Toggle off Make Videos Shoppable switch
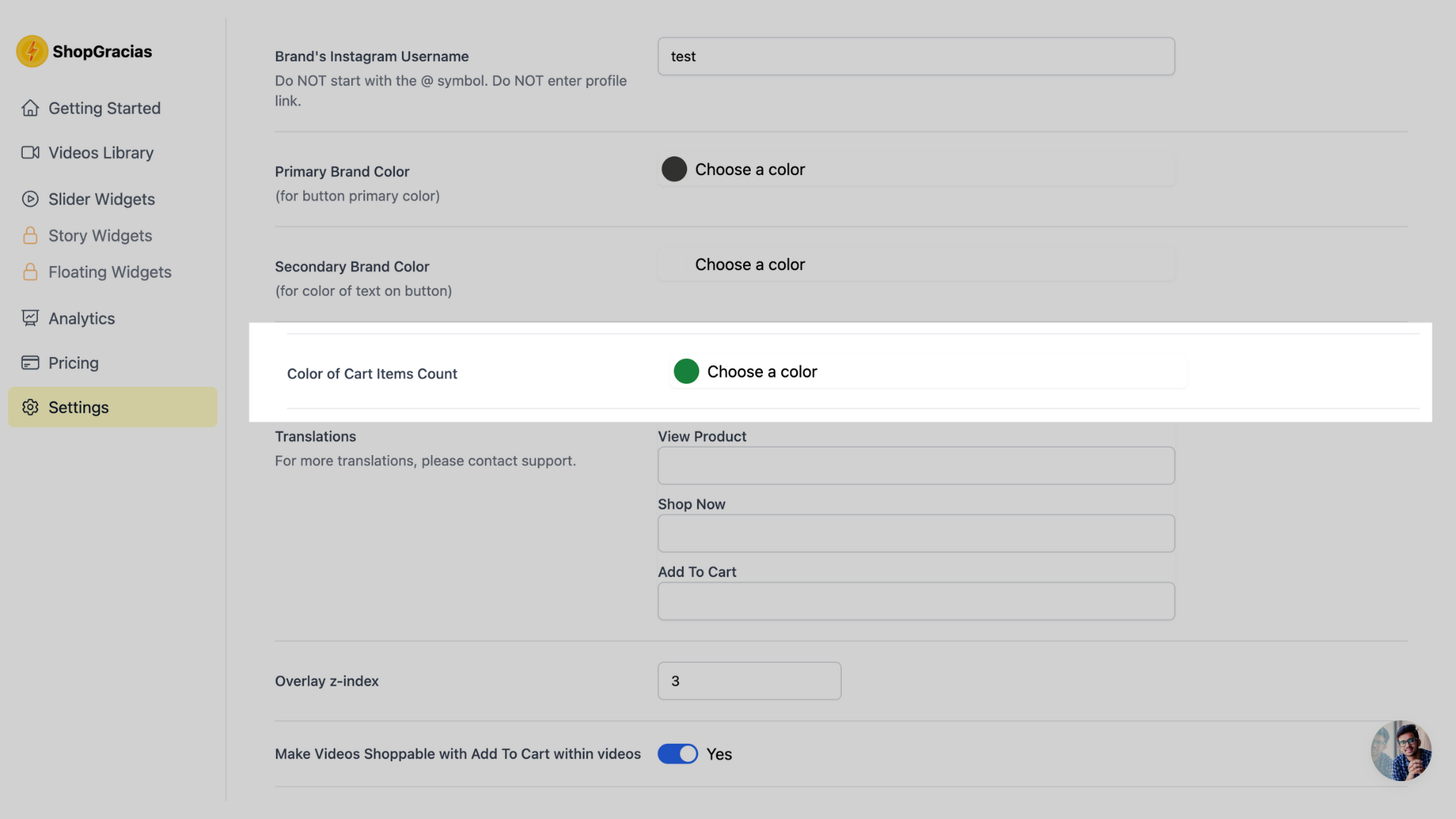Image resolution: width=1456 pixels, height=819 pixels. tap(677, 754)
